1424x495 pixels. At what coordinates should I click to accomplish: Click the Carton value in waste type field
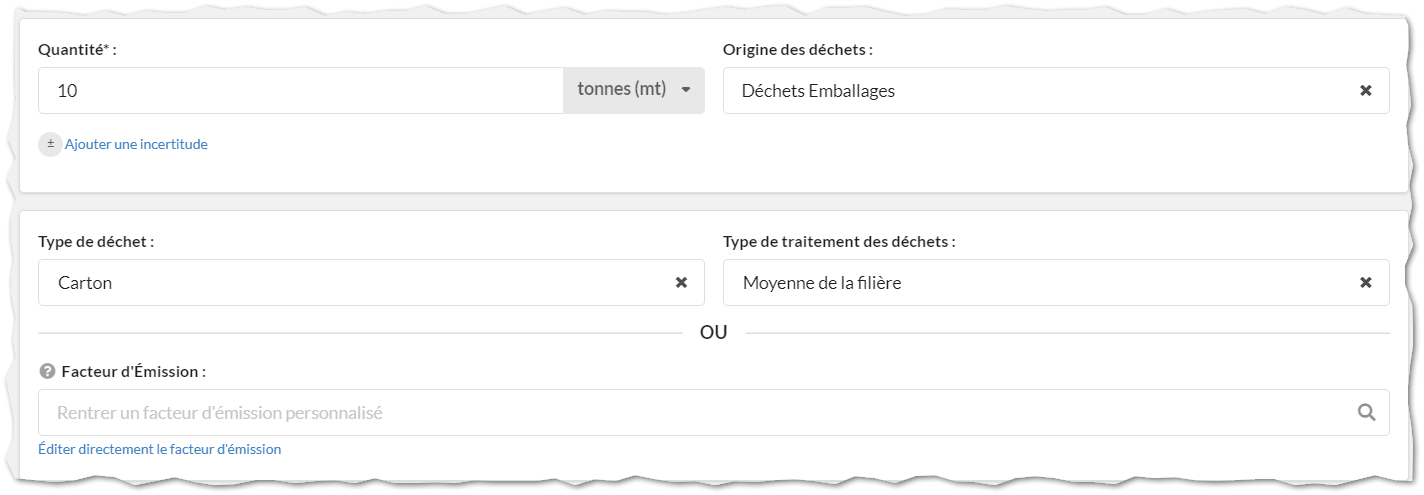point(85,283)
